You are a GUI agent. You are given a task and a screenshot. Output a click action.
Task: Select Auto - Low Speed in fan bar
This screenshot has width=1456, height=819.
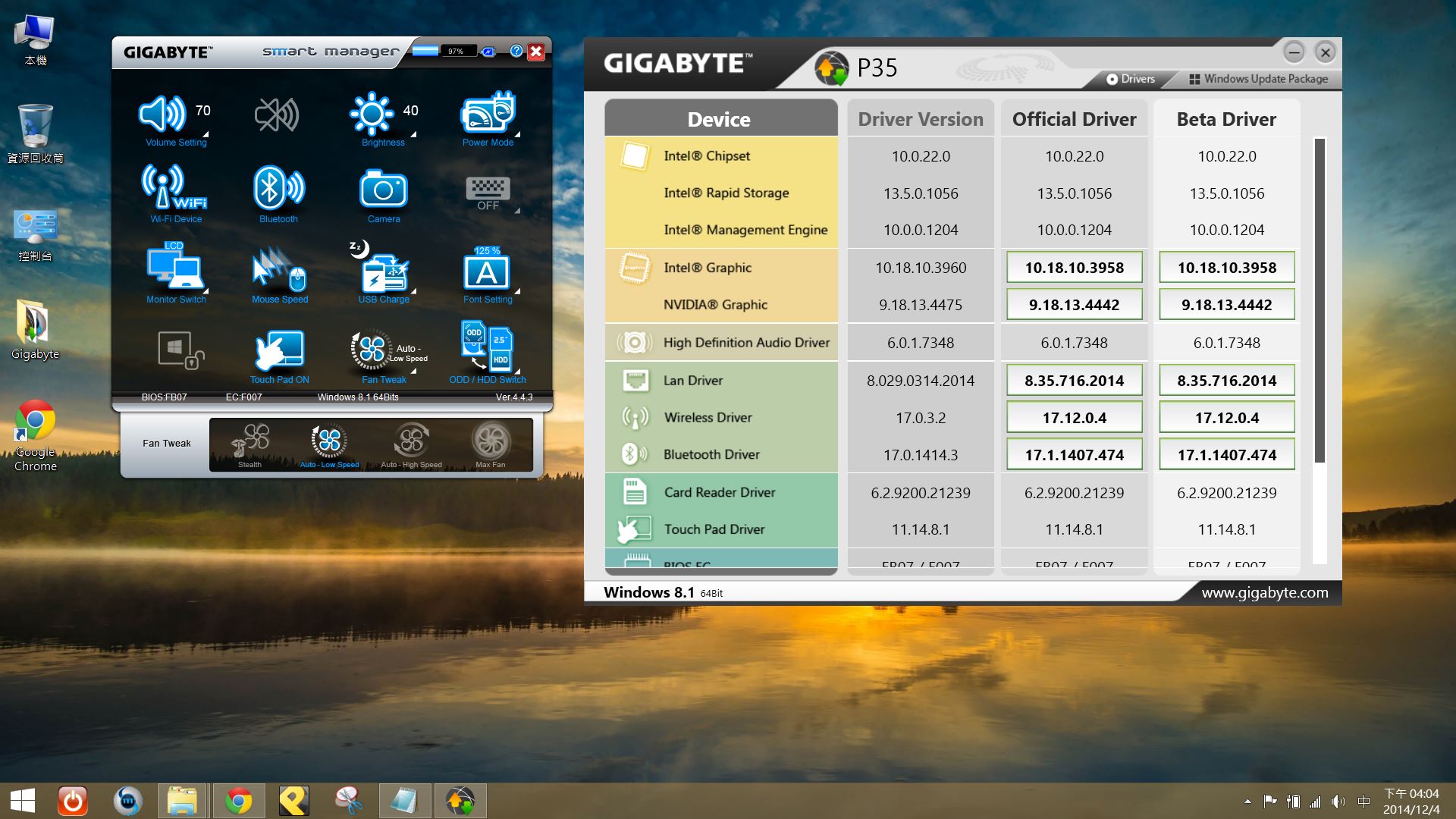[329, 444]
